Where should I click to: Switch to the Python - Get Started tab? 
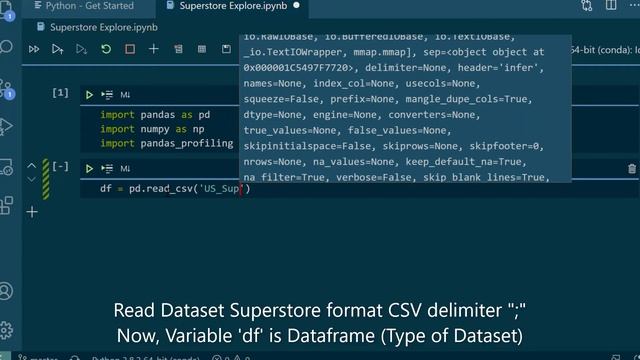coord(84,6)
